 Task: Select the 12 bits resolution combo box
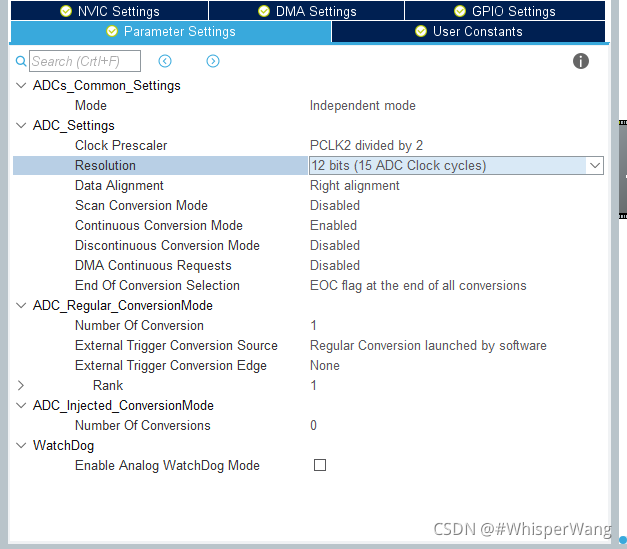(456, 165)
